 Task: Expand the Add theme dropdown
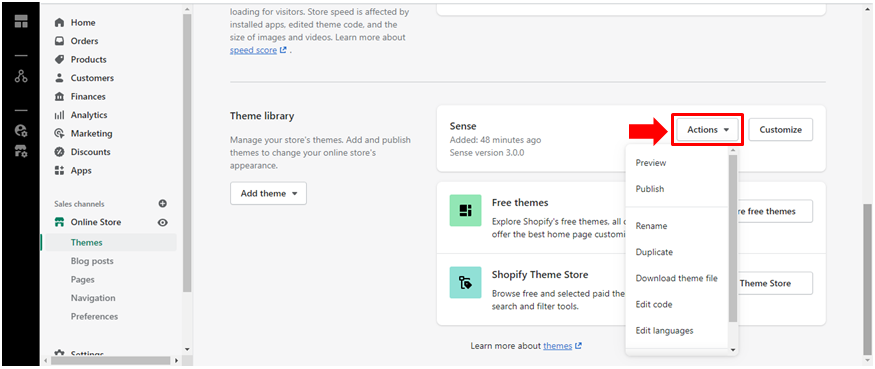[268, 193]
